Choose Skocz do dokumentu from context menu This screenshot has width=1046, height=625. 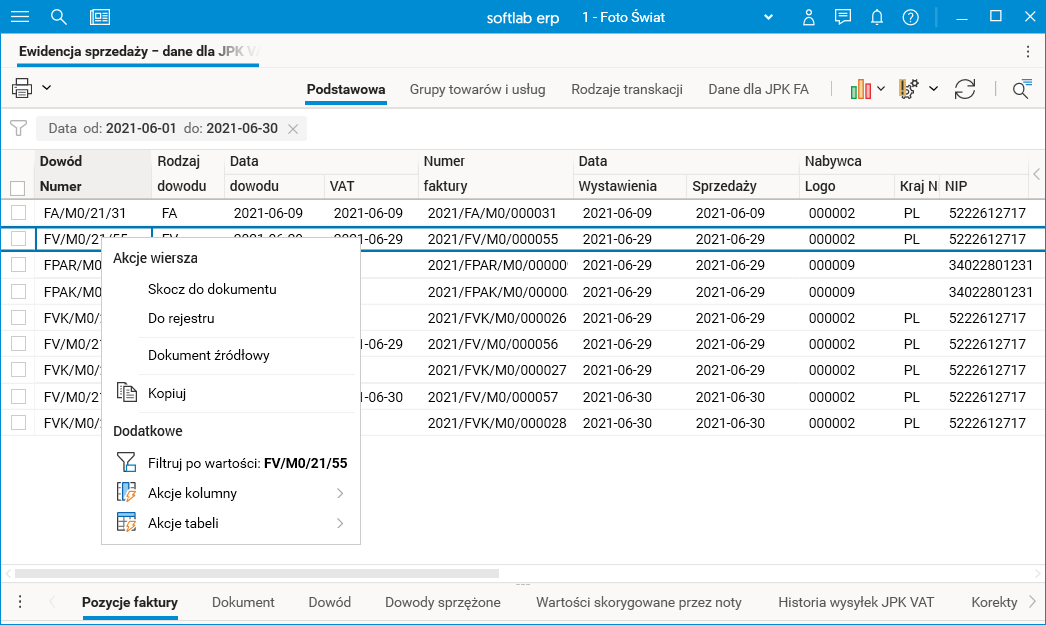212,289
